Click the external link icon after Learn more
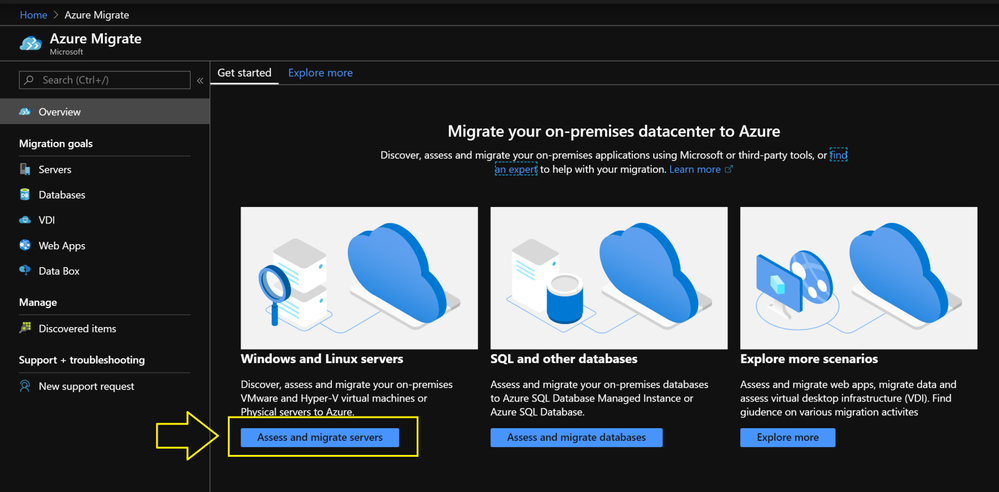This screenshot has height=492, width=999. 729,170
